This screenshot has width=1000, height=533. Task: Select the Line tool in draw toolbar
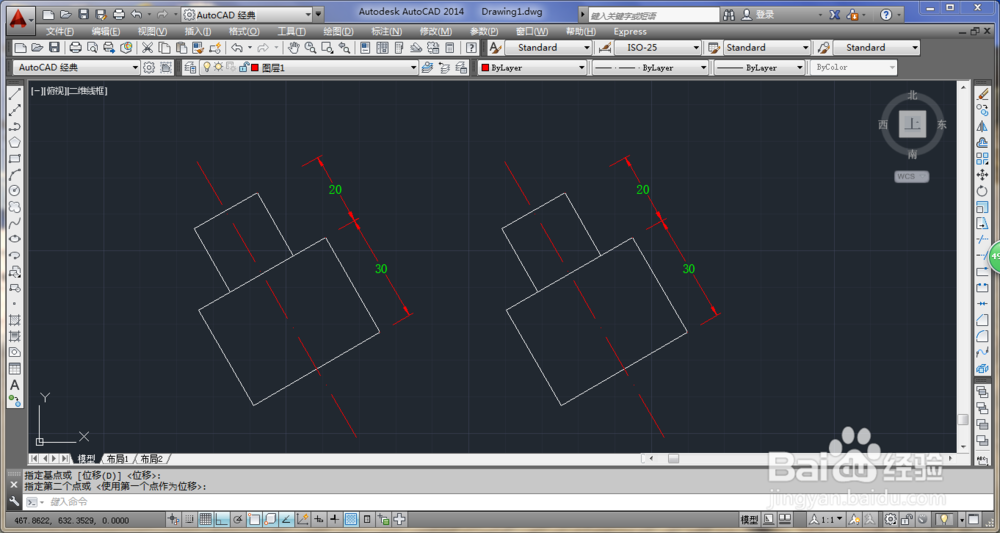[x=15, y=94]
